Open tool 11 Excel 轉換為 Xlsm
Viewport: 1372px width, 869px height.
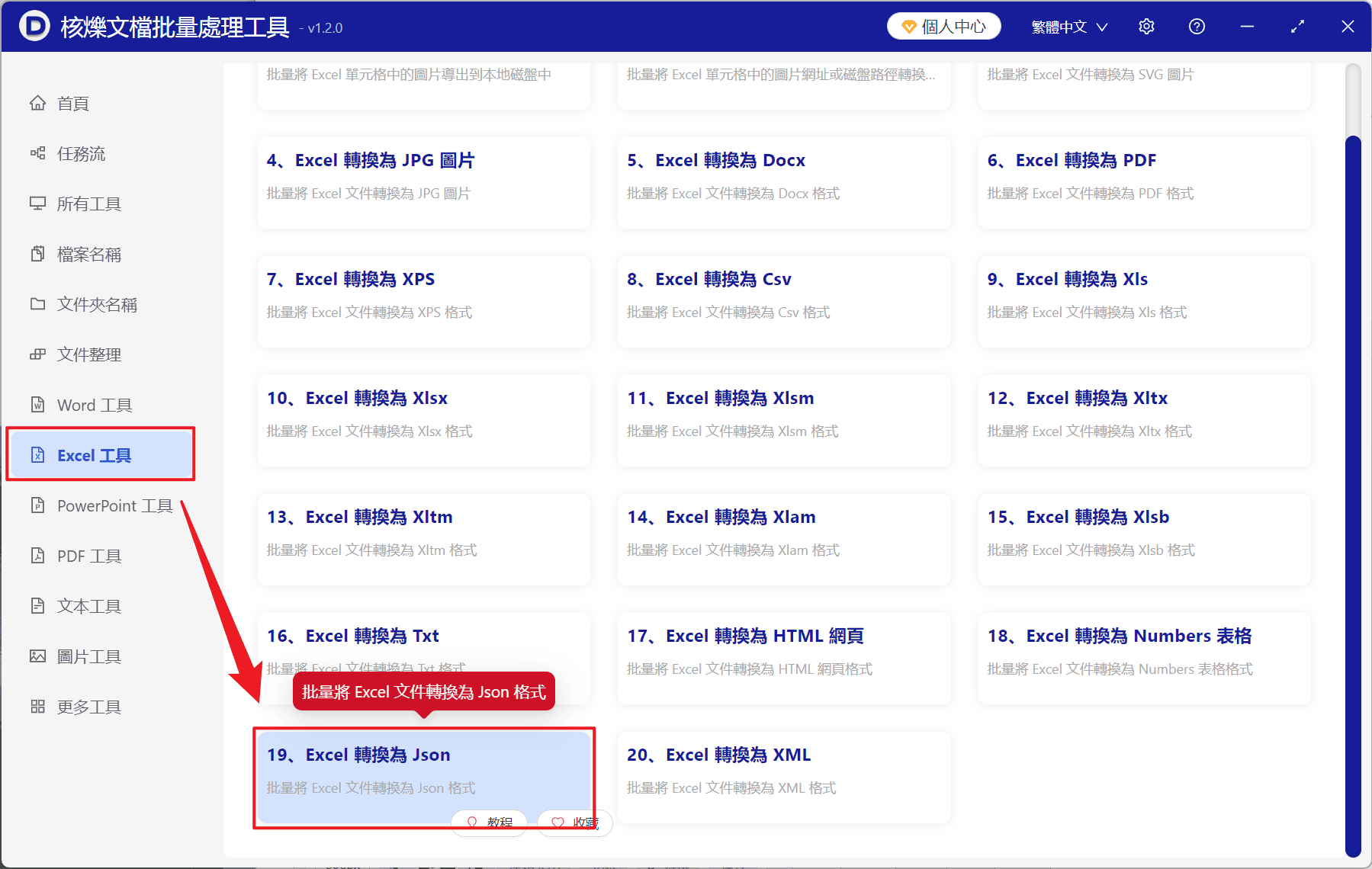coord(784,421)
